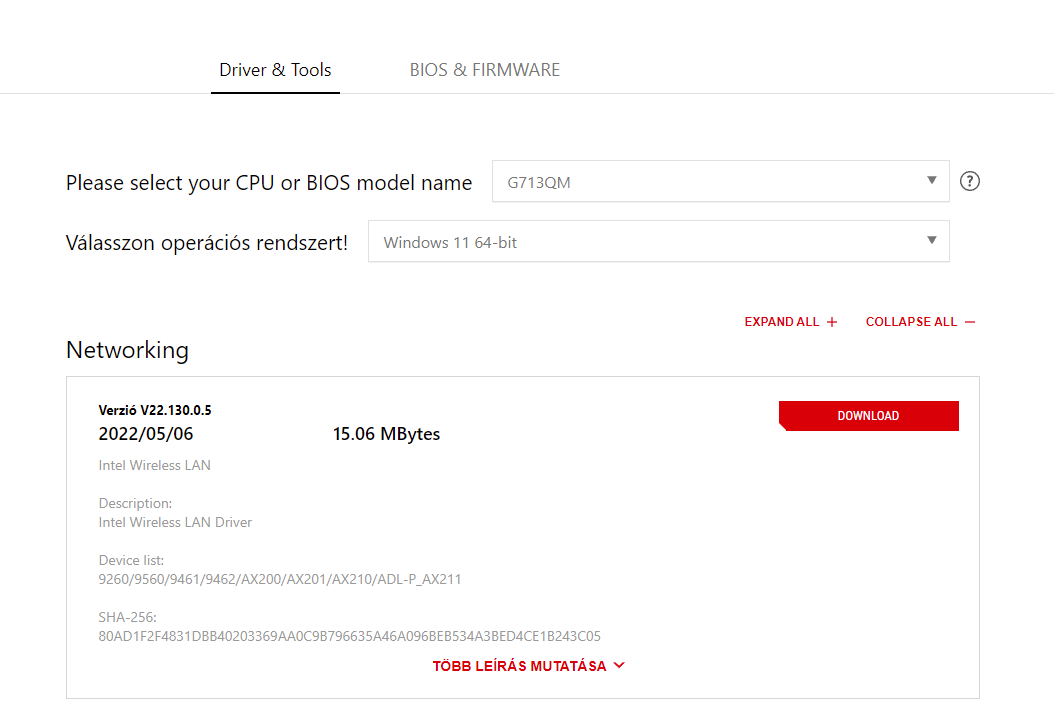Screen dimensions: 1054x728
Task: Click Intel Wireless LAN Driver description text
Action: 175,522
